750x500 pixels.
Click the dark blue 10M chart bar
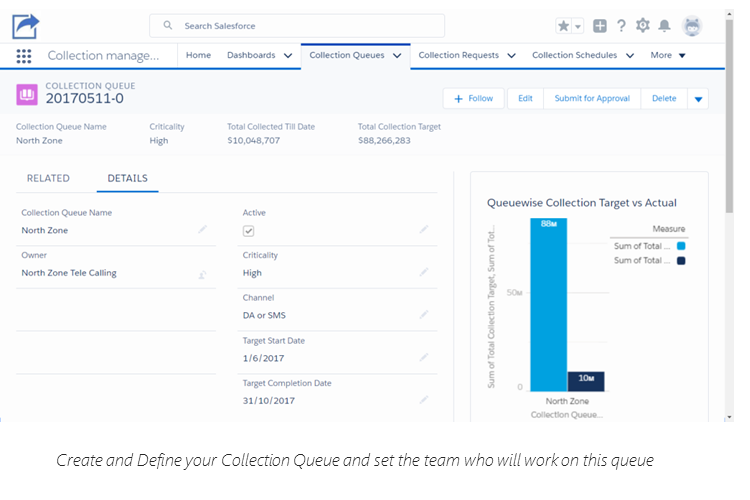coord(586,381)
